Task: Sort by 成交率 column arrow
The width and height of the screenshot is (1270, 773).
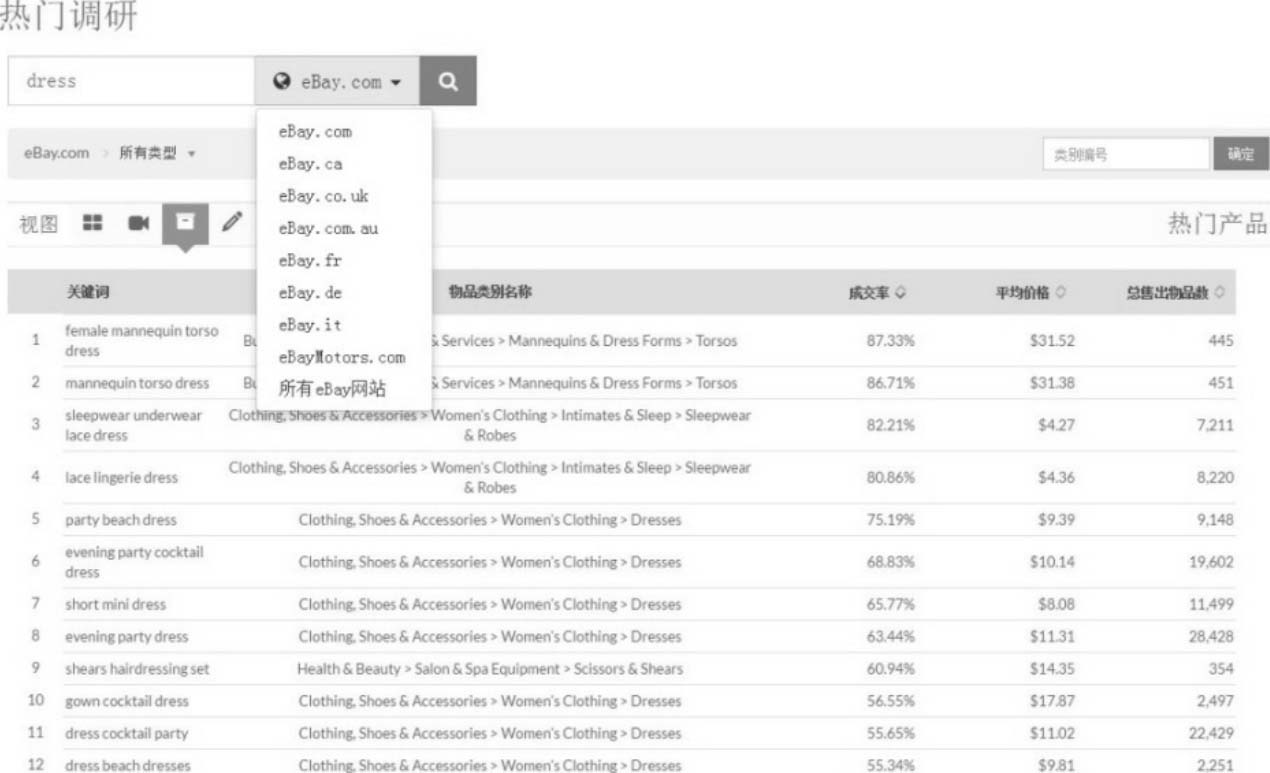Action: (901, 293)
